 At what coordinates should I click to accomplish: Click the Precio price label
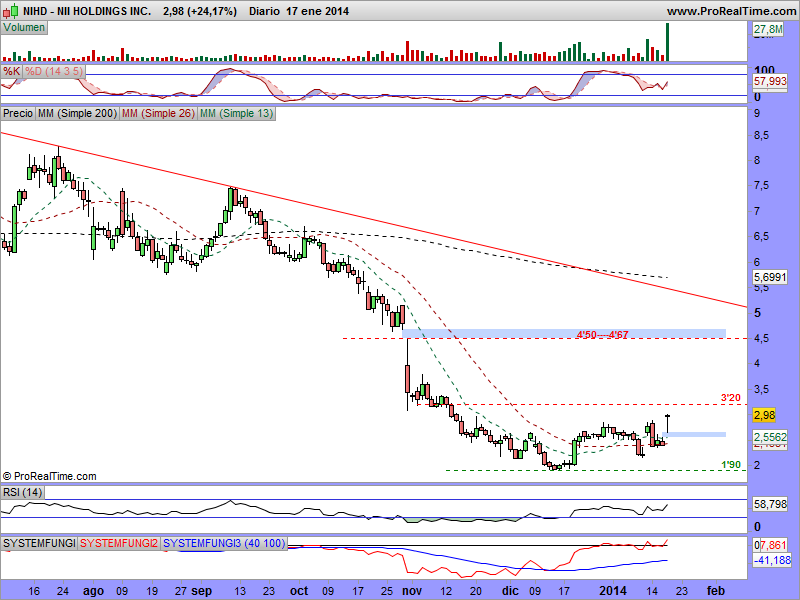(18, 113)
